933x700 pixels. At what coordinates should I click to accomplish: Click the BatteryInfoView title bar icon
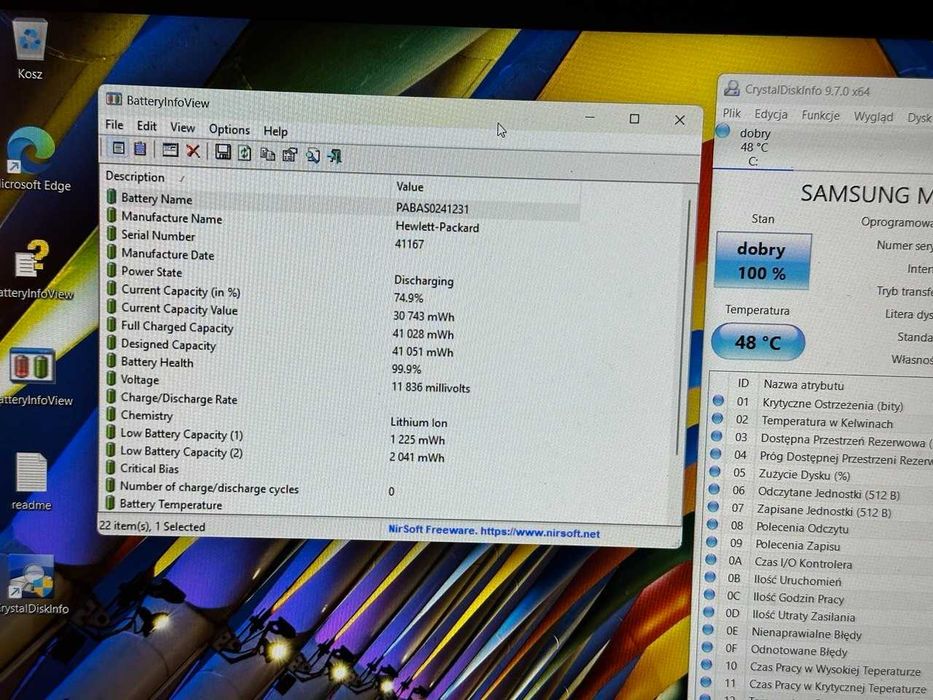(x=114, y=99)
